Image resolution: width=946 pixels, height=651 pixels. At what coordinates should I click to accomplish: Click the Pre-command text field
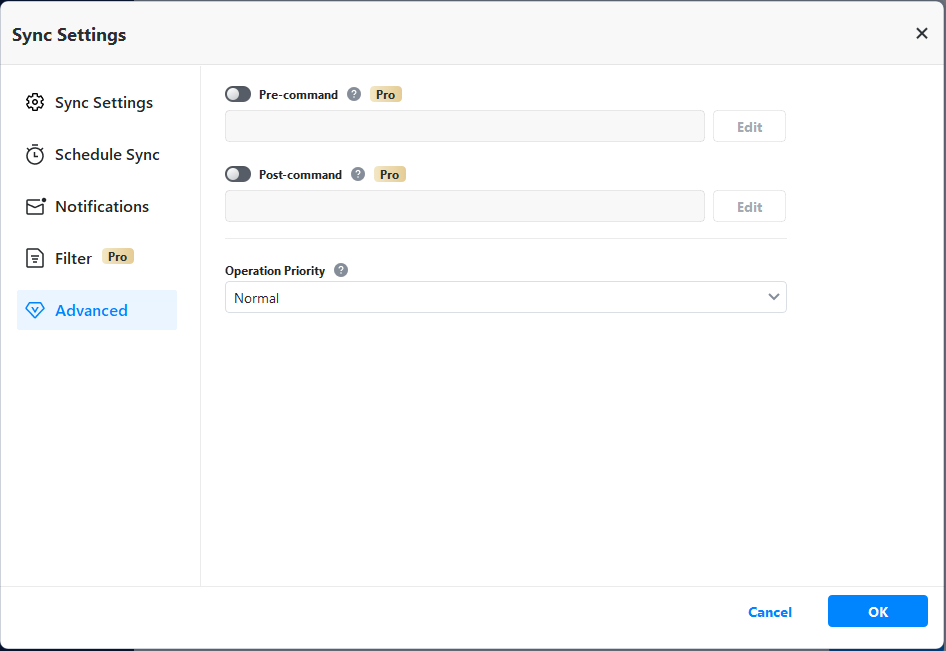465,127
